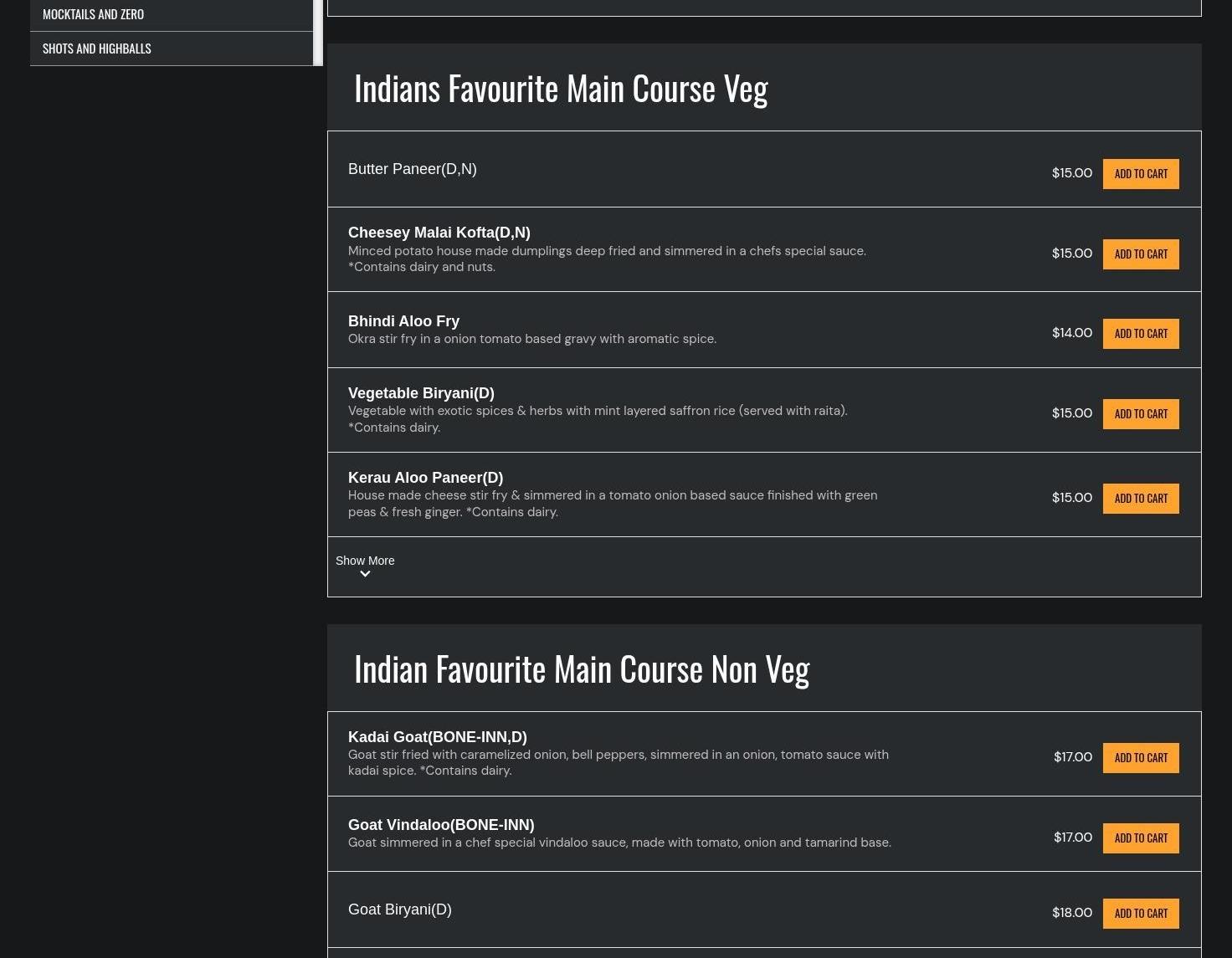
Task: Click the Goat Biryani(D) item name
Action: click(x=399, y=909)
